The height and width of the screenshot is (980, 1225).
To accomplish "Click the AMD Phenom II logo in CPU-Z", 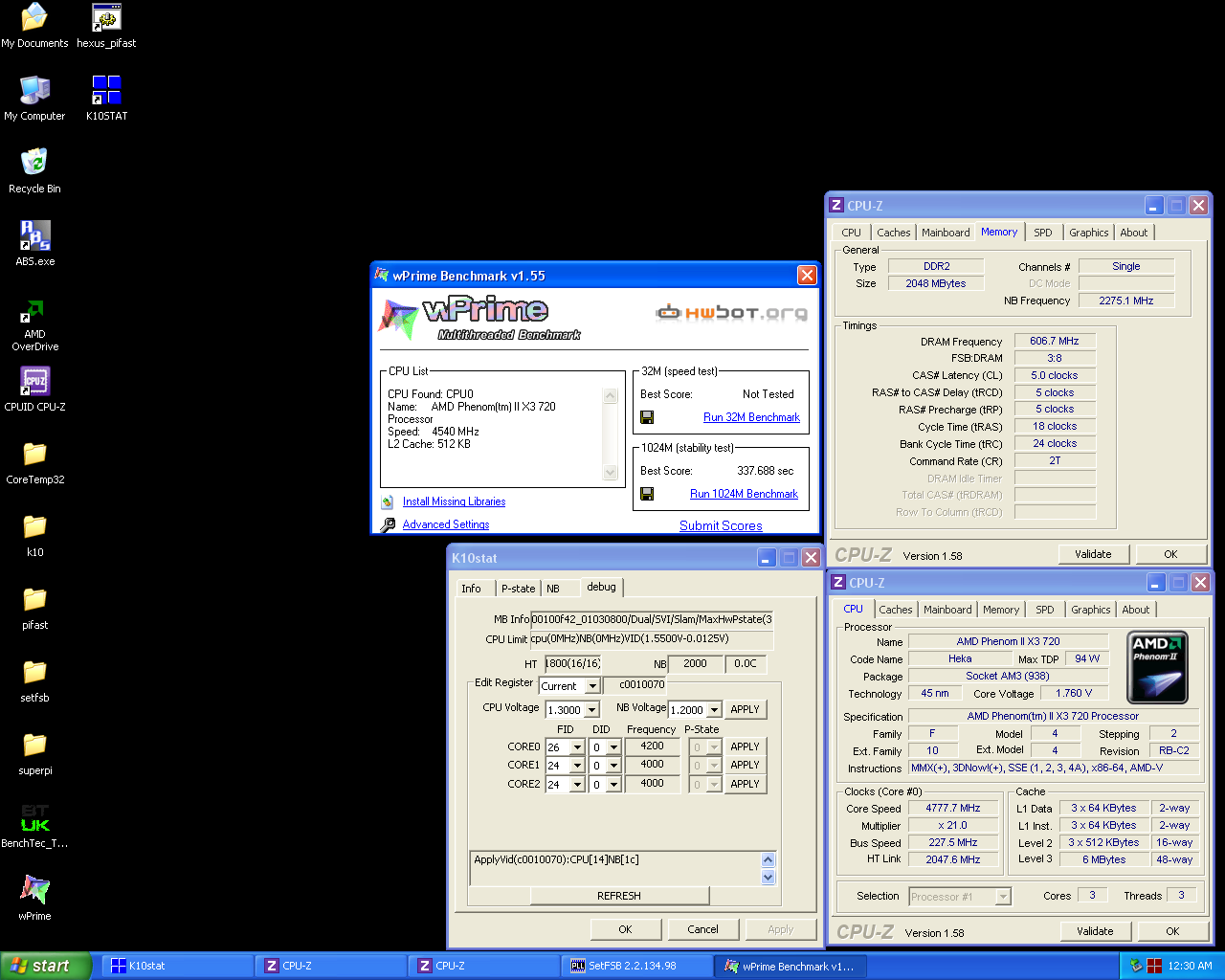I will pos(1158,667).
